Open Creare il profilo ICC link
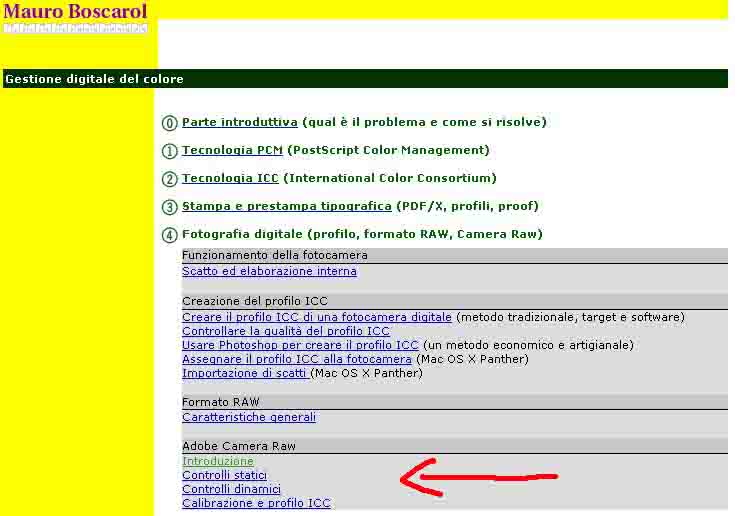Screen dimensions: 735x516 [x=316, y=317]
